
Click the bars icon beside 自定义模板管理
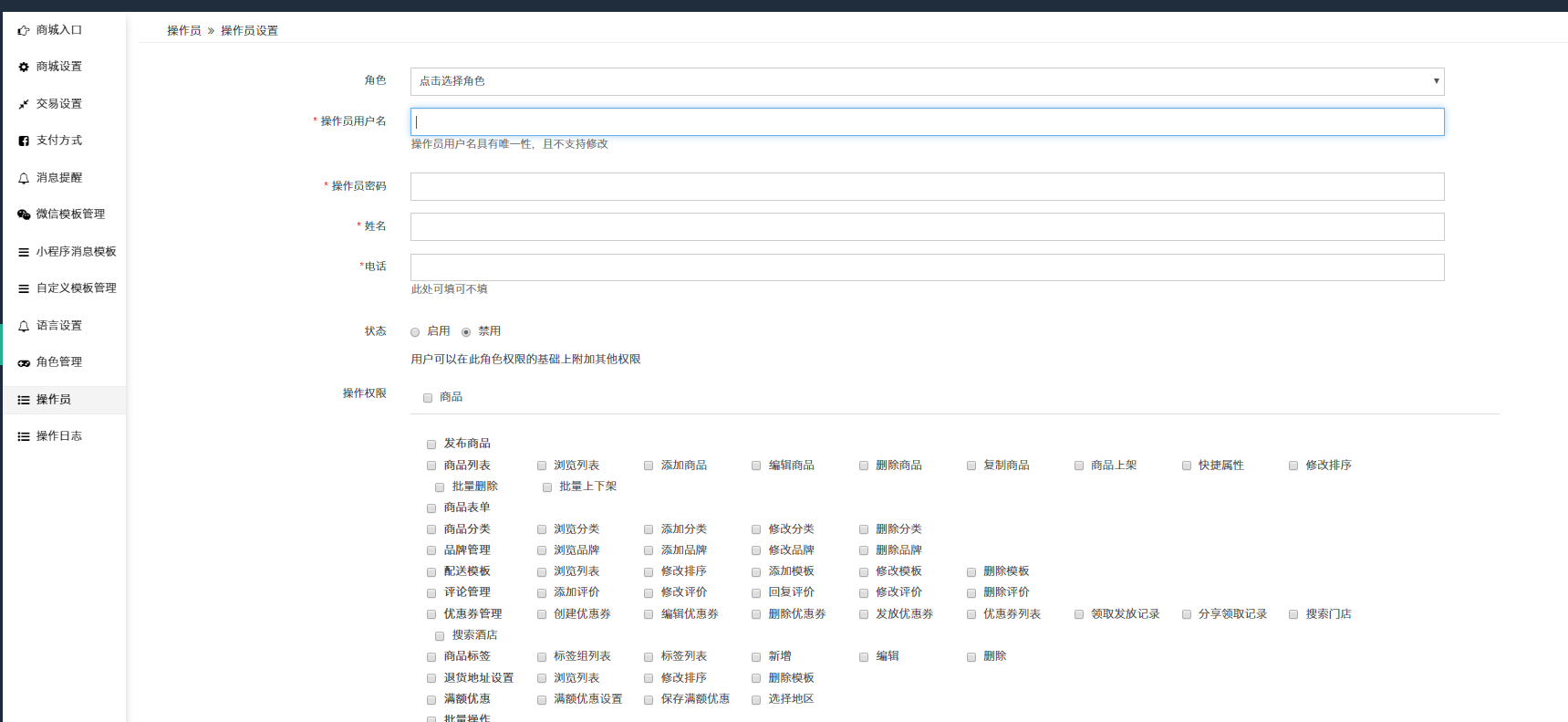click(24, 289)
